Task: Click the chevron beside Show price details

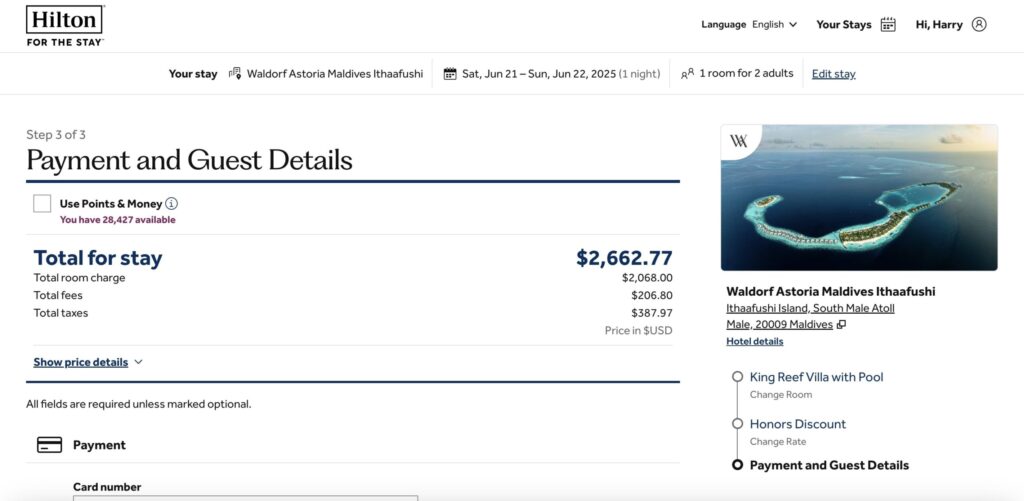Action: pyautogui.click(x=138, y=362)
